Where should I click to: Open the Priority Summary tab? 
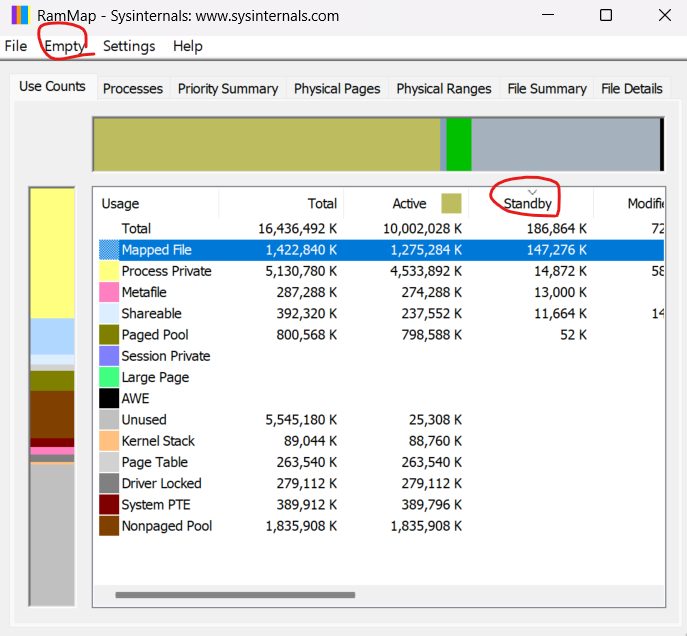(x=228, y=88)
